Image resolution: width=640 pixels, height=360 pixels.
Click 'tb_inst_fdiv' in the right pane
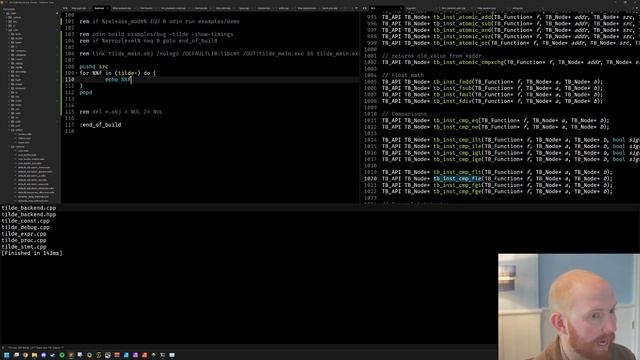(x=452, y=101)
